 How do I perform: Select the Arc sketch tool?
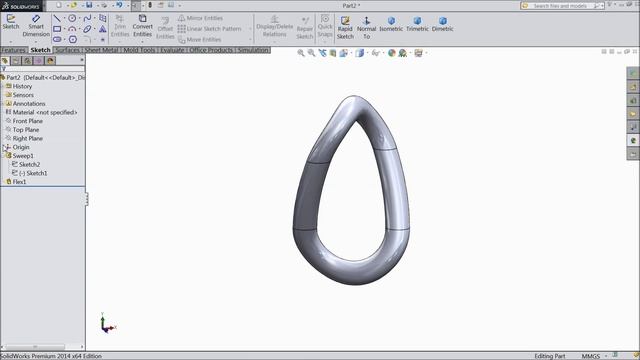click(72, 29)
